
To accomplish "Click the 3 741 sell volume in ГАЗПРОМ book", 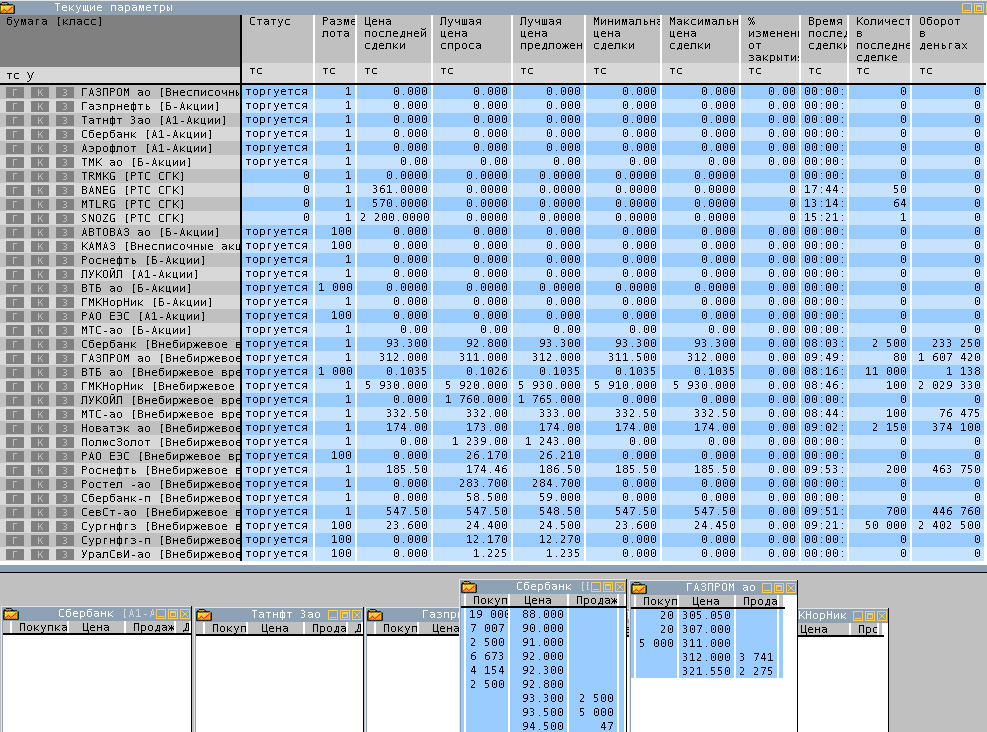I will [x=755, y=657].
